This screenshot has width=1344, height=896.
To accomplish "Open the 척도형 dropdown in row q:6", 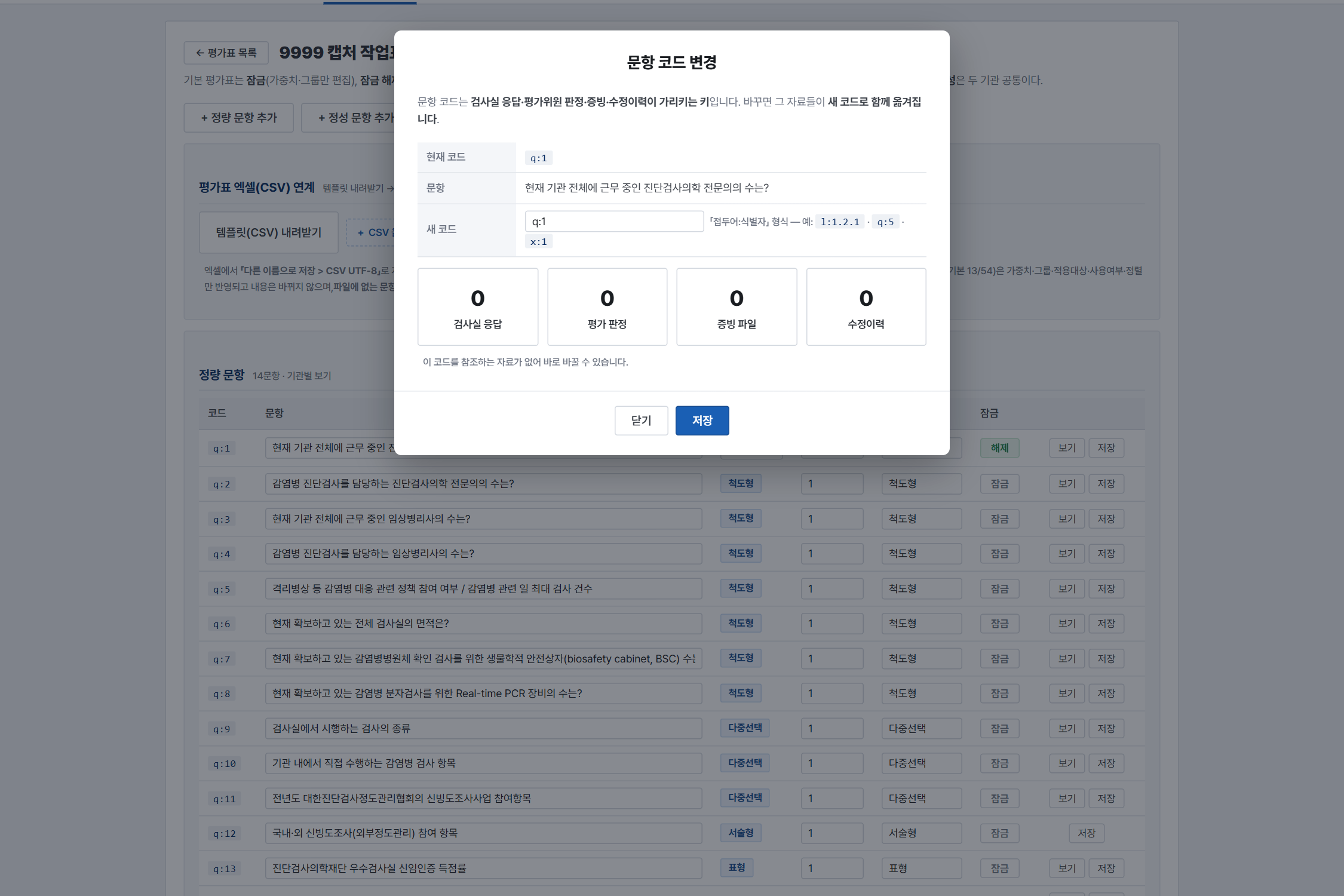I will point(922,624).
